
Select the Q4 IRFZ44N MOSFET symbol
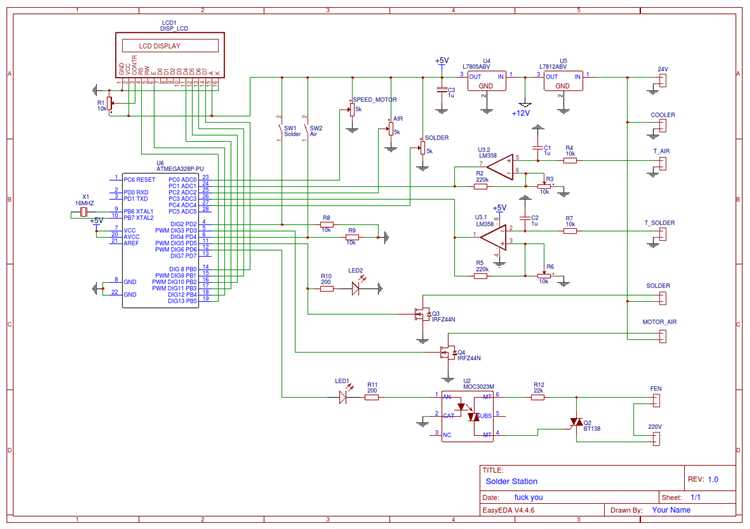tap(447, 352)
